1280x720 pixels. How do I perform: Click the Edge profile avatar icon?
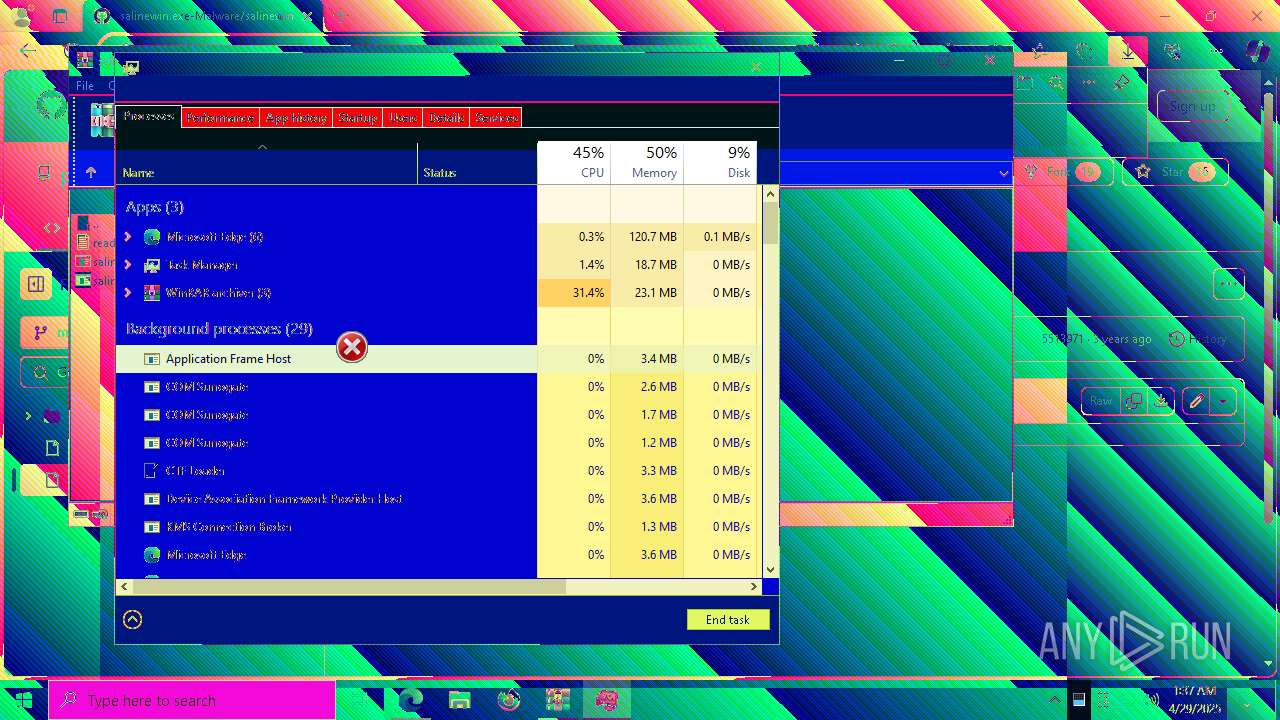[x=20, y=16]
